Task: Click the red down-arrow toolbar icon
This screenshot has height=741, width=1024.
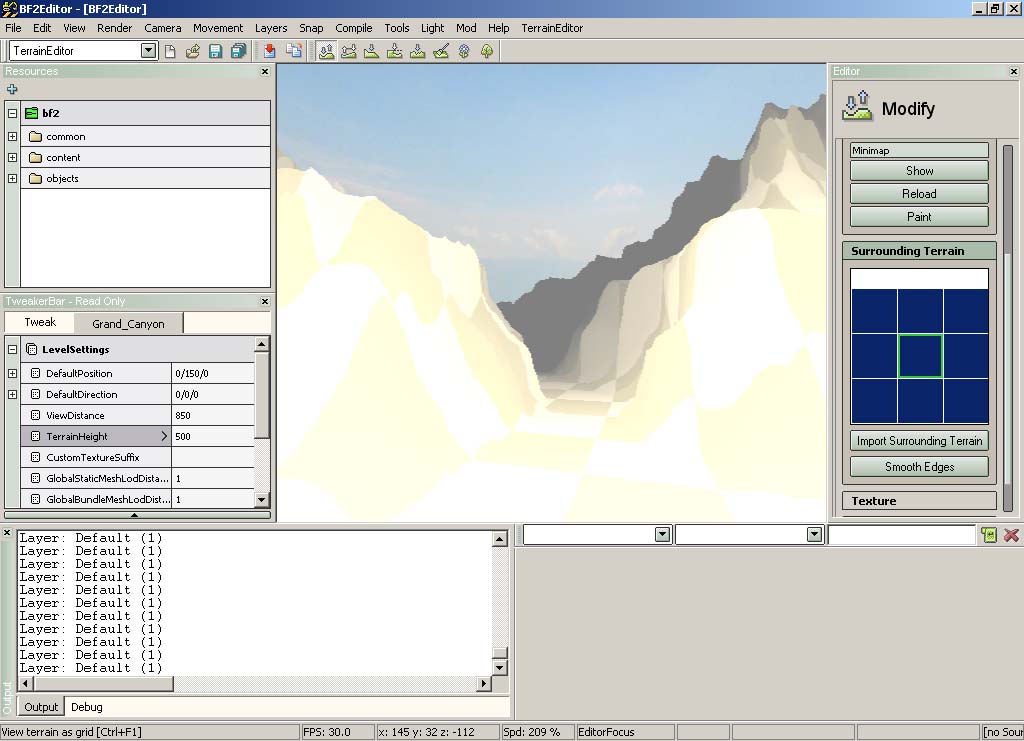Action: 270,51
